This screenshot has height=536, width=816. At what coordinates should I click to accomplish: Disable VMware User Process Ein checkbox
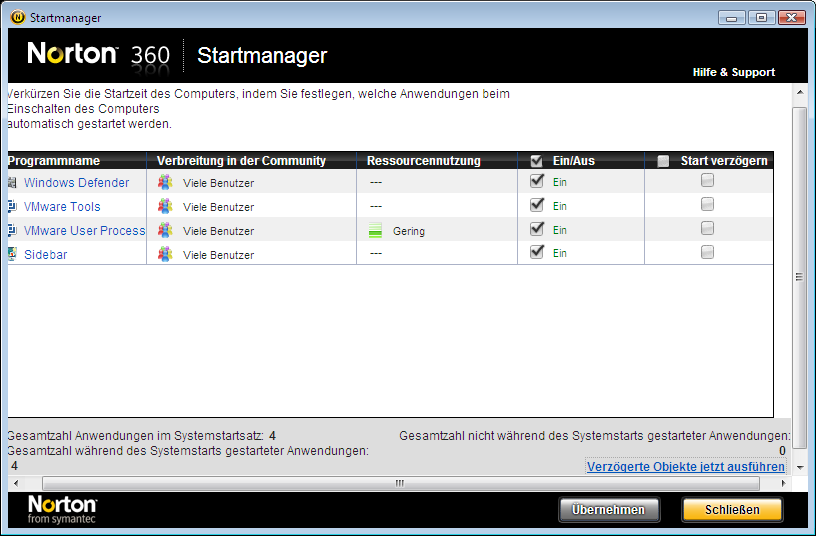tap(537, 228)
